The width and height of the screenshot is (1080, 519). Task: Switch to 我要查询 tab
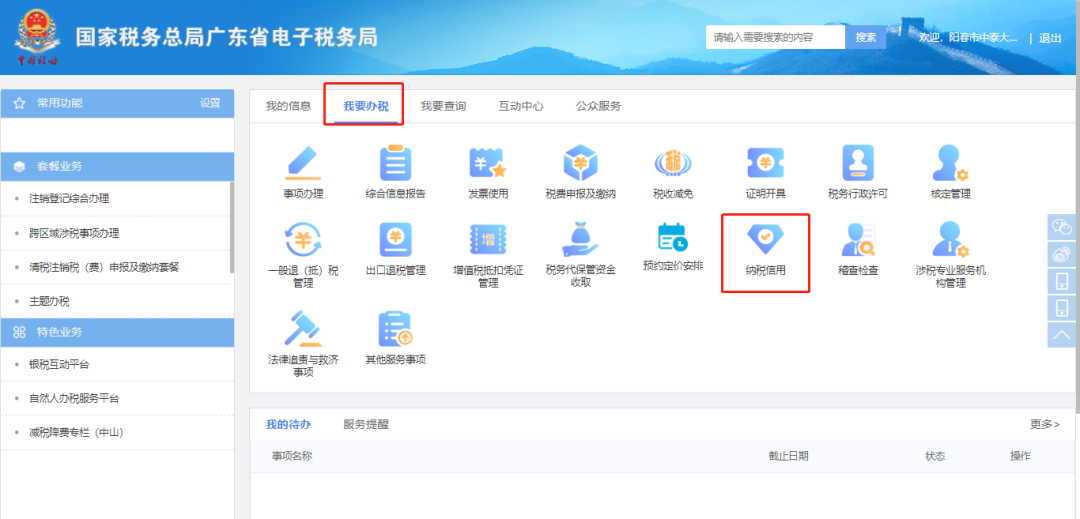click(x=444, y=106)
